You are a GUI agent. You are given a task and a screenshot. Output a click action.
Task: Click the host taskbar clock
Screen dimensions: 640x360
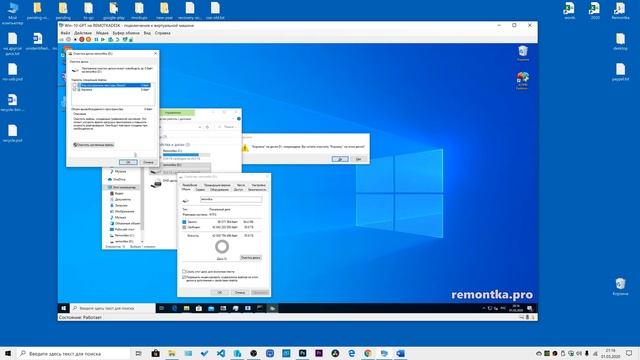610,353
